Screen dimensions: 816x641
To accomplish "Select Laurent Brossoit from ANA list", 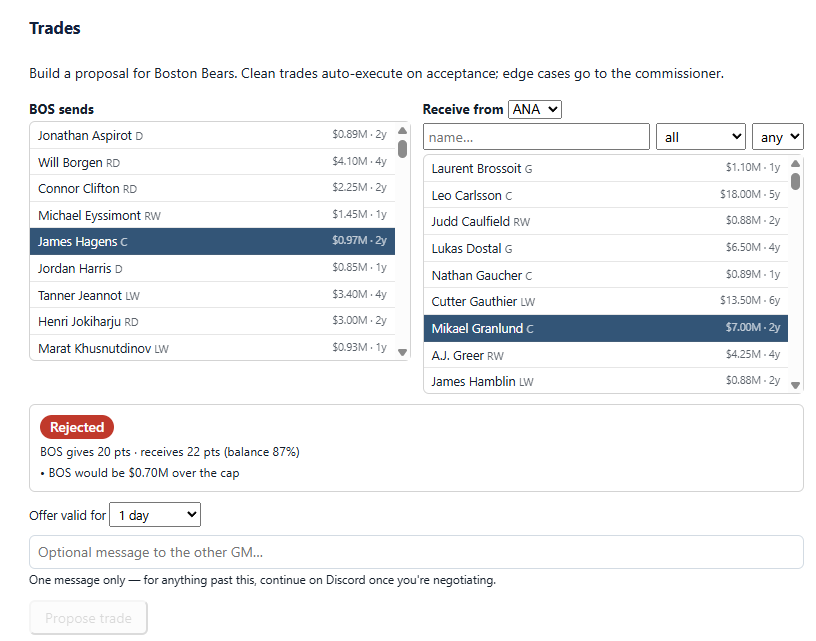I will click(x=606, y=168).
